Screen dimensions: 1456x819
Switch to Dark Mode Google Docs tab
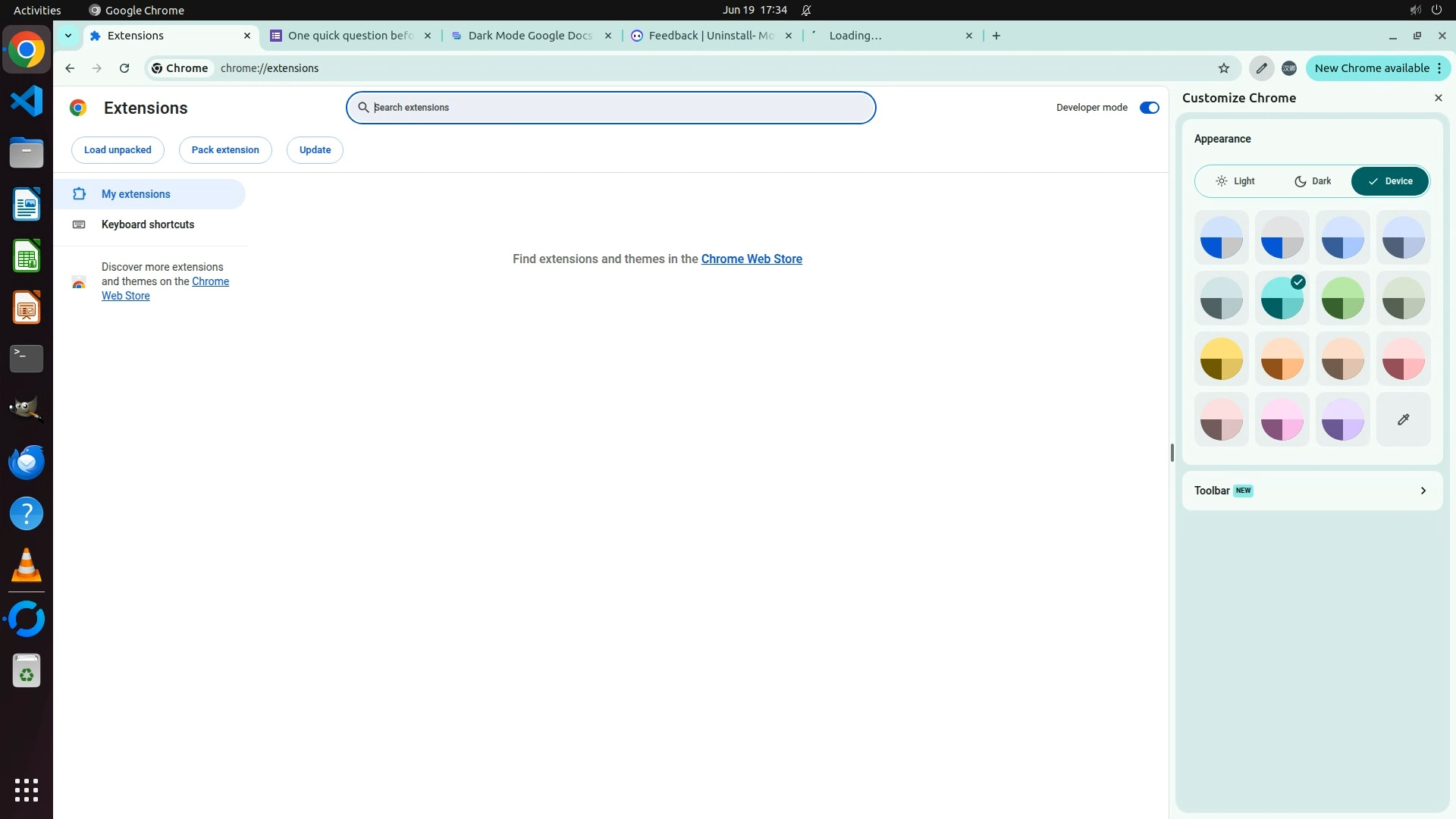[529, 36]
